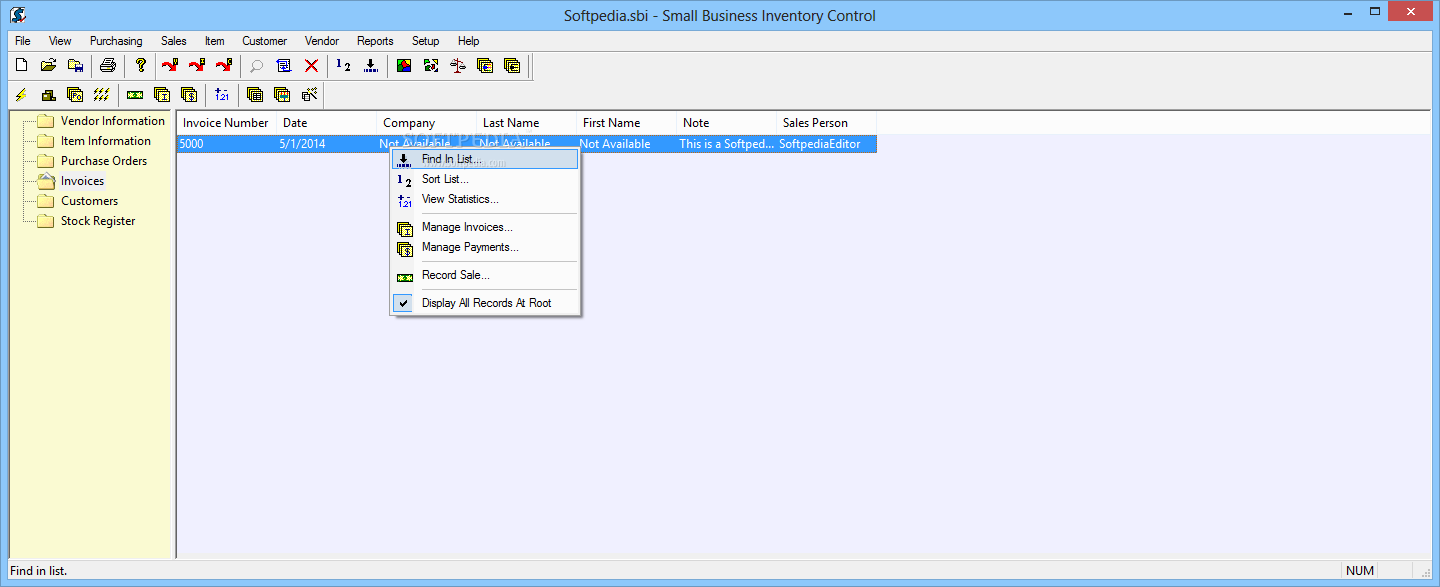
Task: Open the Sales menu
Action: 174,41
